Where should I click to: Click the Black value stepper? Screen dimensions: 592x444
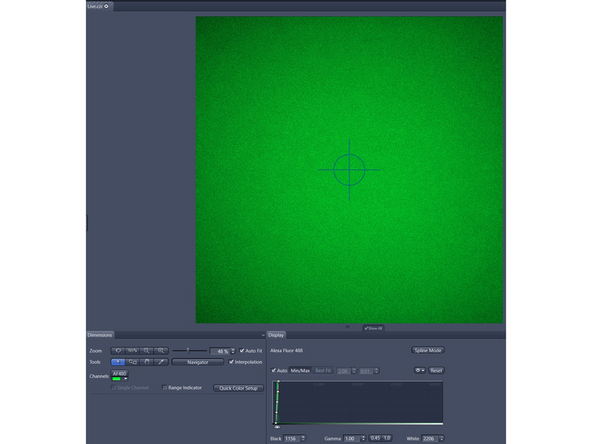point(303,438)
